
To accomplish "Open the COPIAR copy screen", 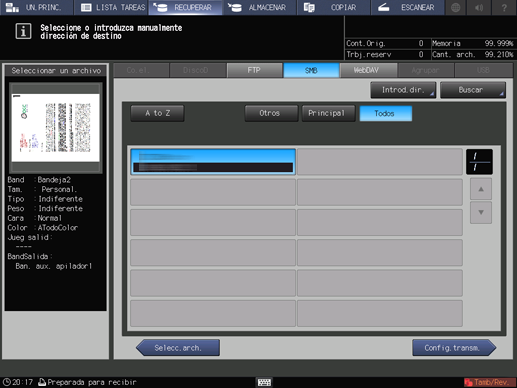I will (334, 7).
